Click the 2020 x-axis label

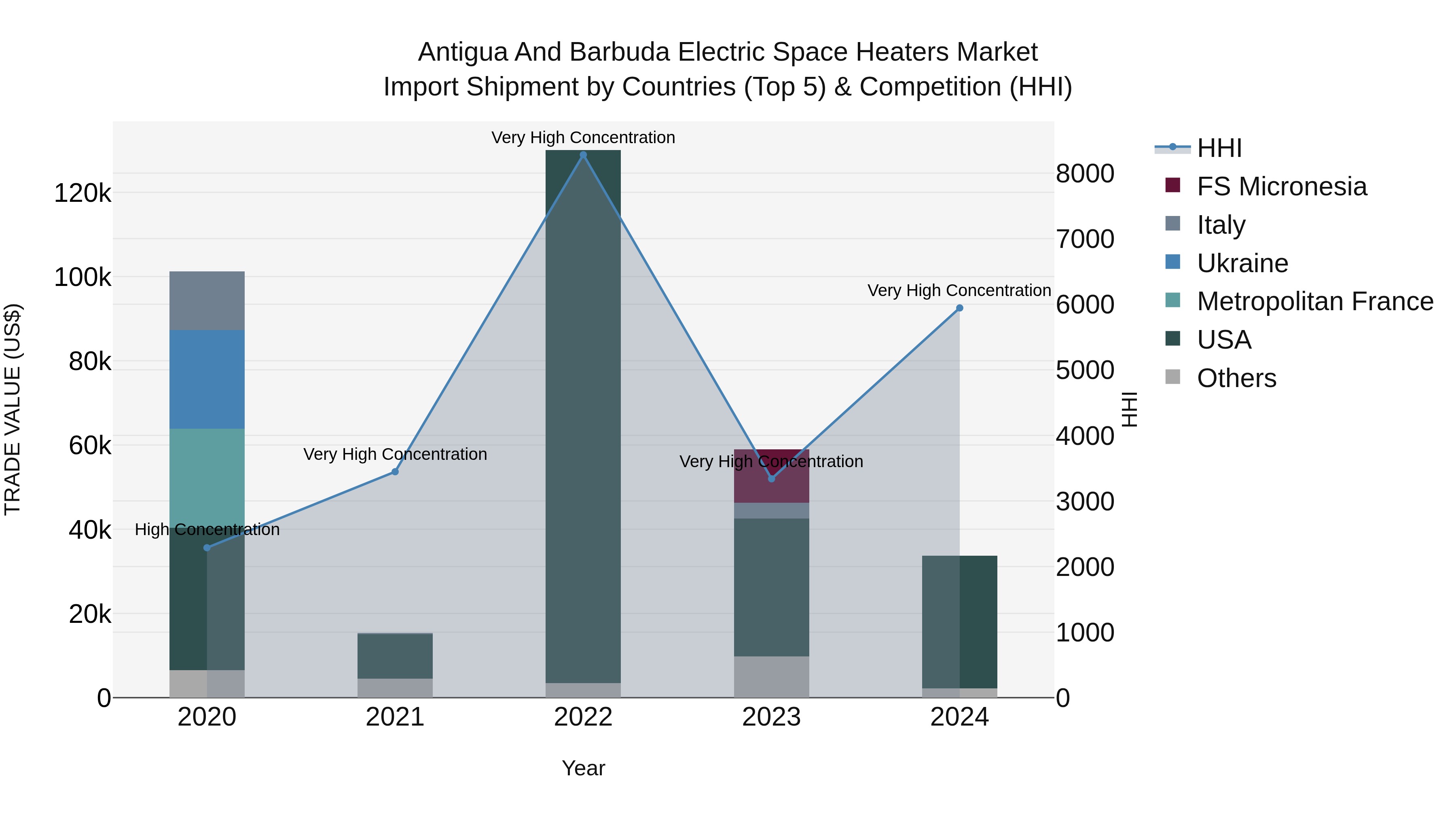click(x=207, y=717)
